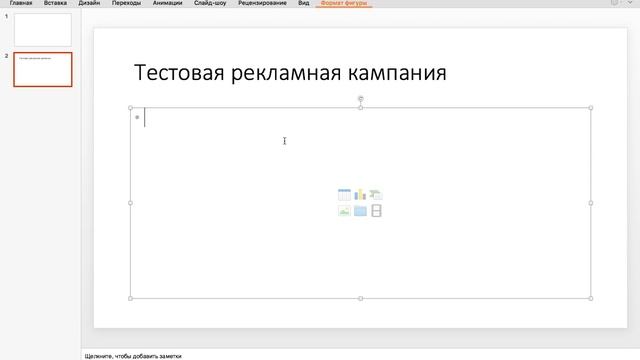The width and height of the screenshot is (640, 360).
Task: Click the title Тестовая рекламная кампания
Action: click(x=290, y=73)
